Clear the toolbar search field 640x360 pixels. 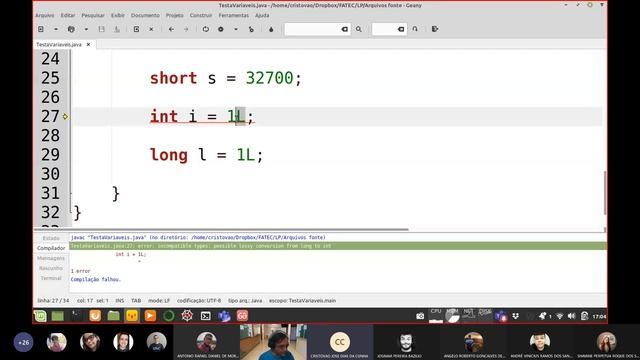(x=345, y=29)
